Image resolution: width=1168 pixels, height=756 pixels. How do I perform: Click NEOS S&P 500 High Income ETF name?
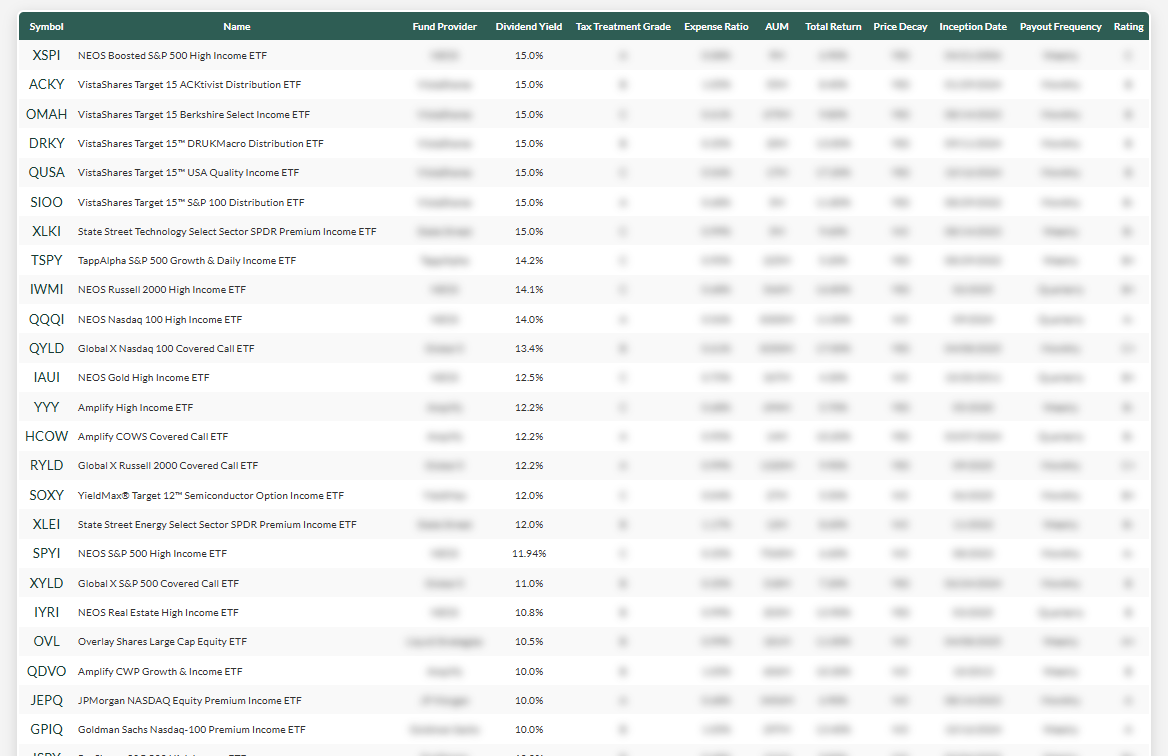point(152,553)
